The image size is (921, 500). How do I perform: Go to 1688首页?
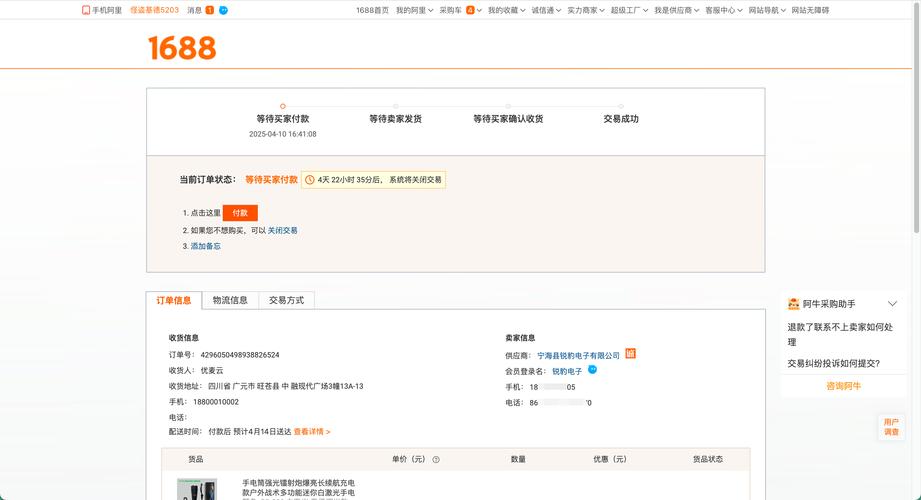pos(372,10)
